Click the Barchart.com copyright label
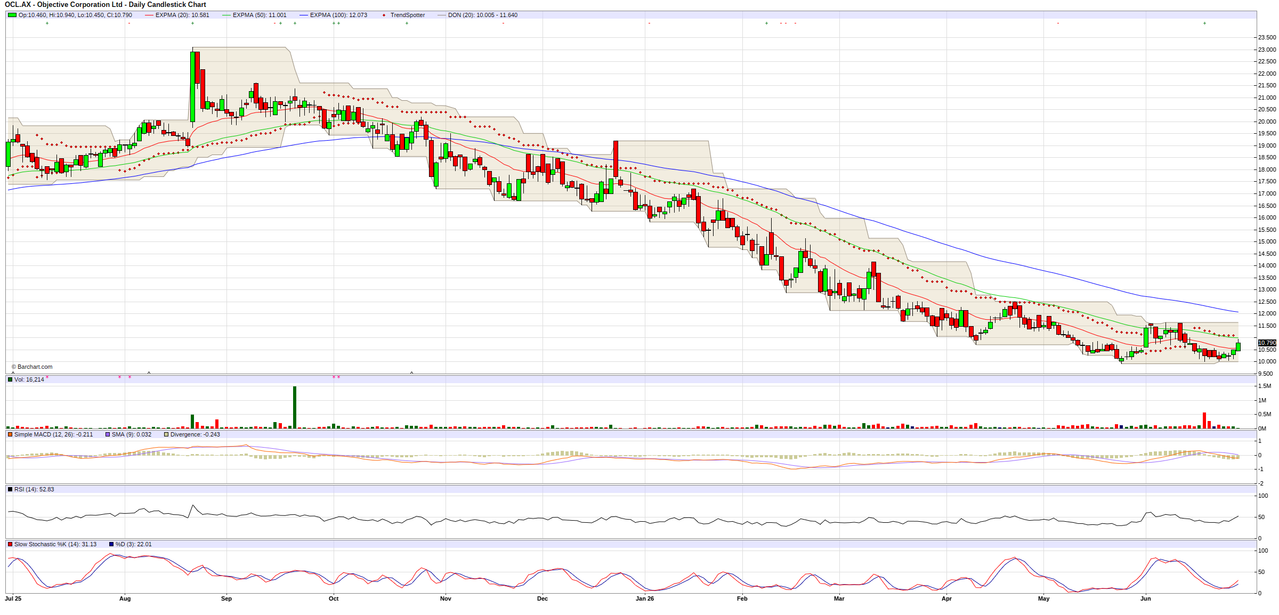Viewport: 1279px width, 615px height. point(32,367)
